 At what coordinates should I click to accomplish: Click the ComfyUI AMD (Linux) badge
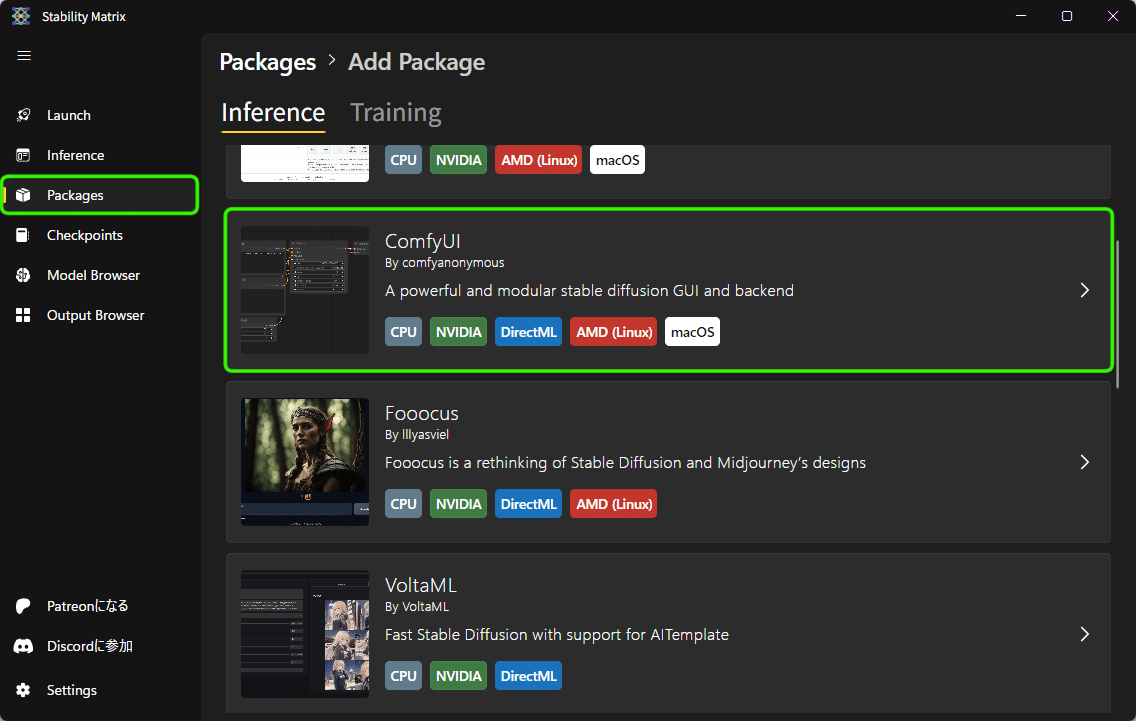coord(614,332)
